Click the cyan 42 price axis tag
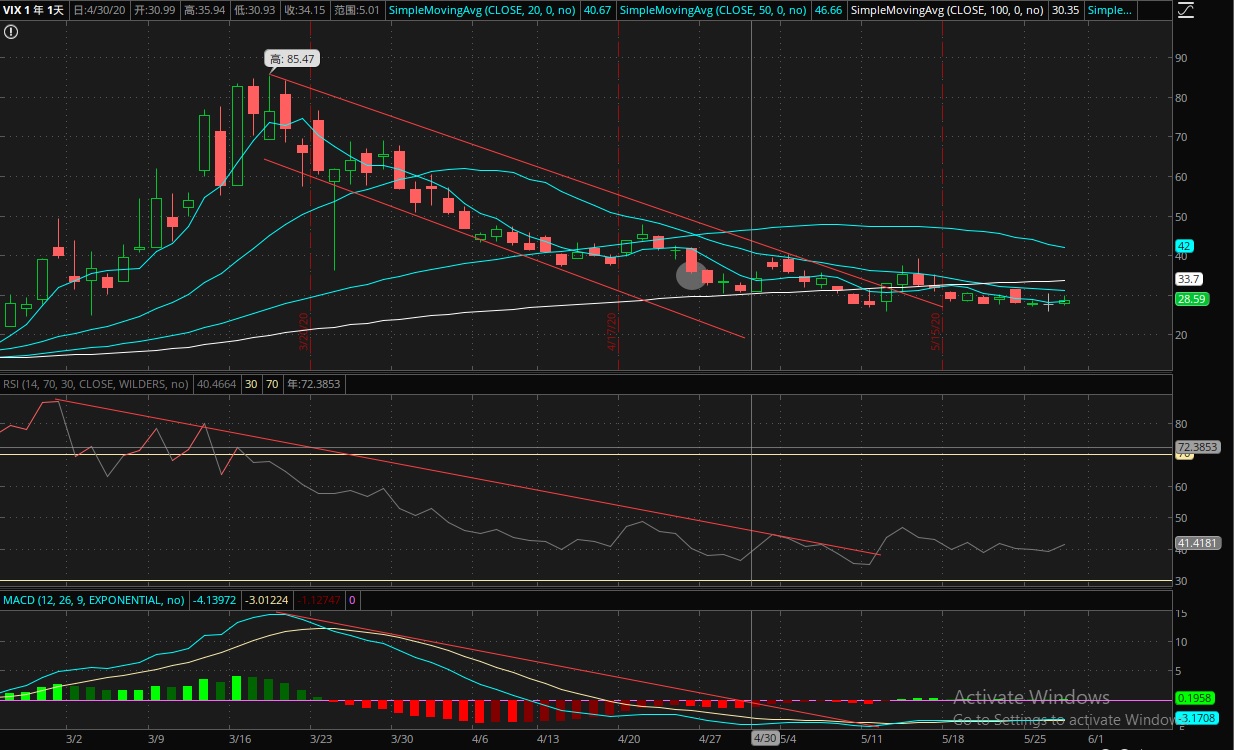Screen dimensions: 1234x750 (x=1183, y=246)
